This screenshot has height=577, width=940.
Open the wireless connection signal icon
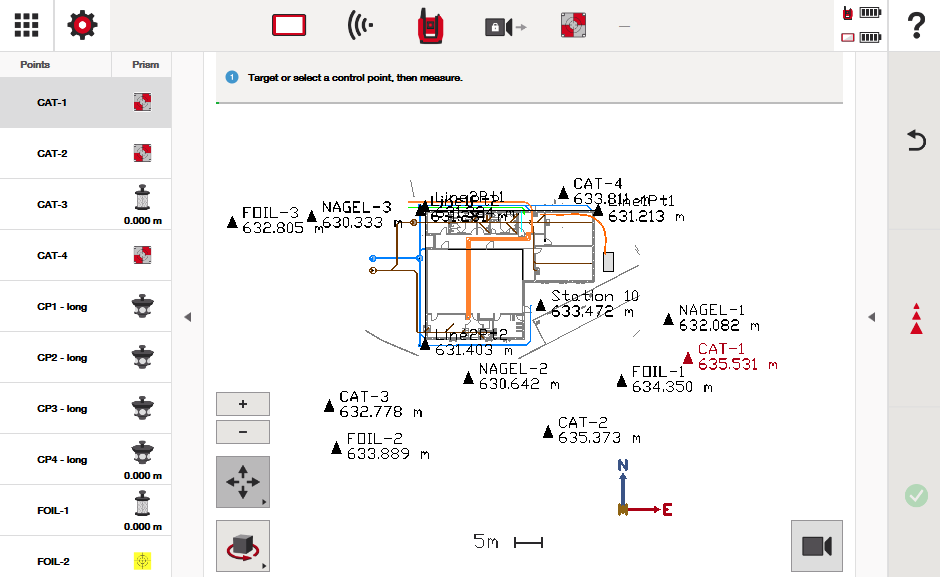point(361,26)
